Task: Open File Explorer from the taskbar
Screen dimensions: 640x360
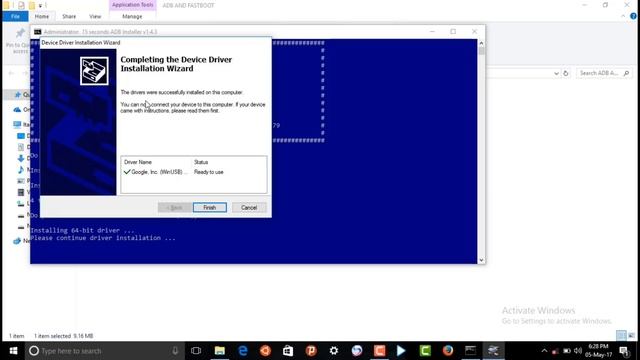Action: coord(220,351)
